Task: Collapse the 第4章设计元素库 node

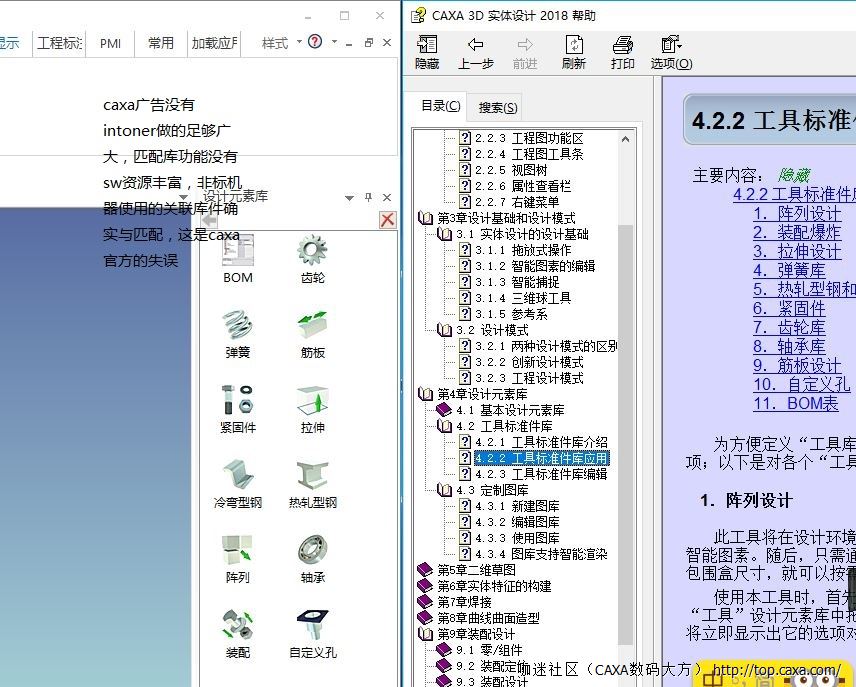Action: (425, 394)
